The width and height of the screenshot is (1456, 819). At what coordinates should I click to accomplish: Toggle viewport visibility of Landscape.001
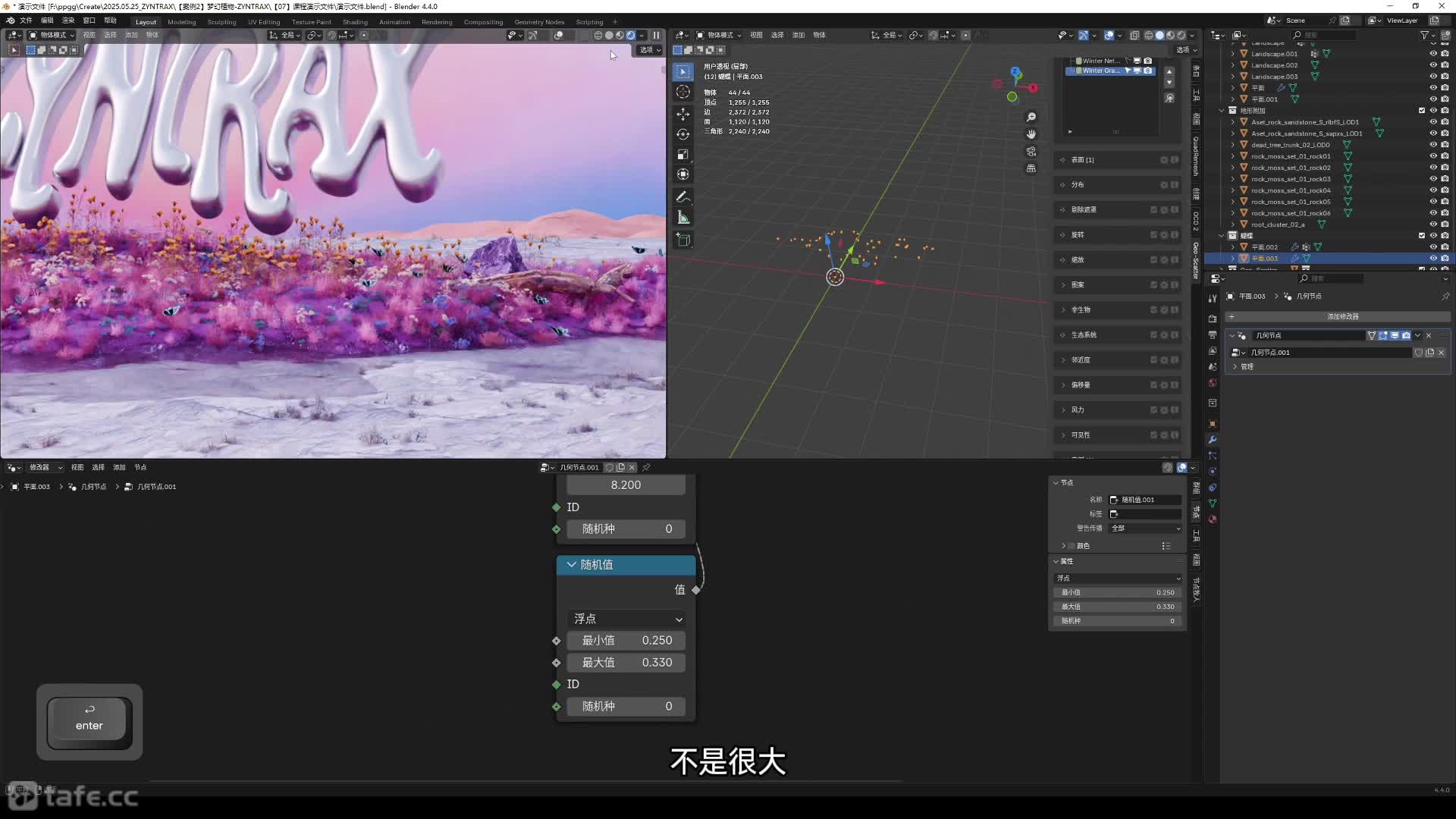(1433, 54)
